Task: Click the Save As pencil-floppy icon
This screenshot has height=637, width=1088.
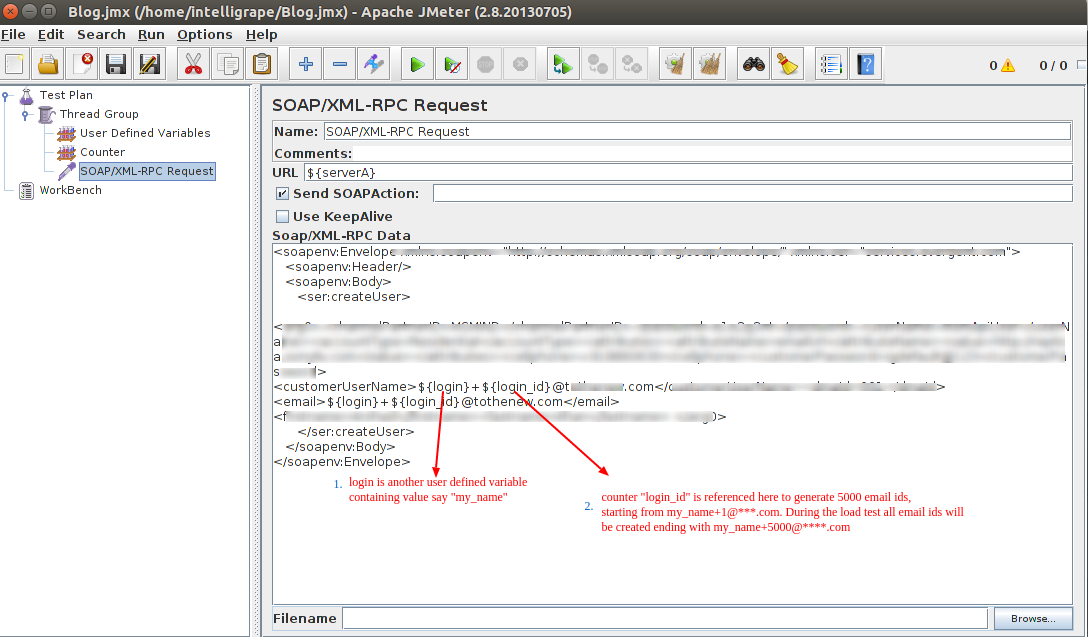Action: click(150, 65)
